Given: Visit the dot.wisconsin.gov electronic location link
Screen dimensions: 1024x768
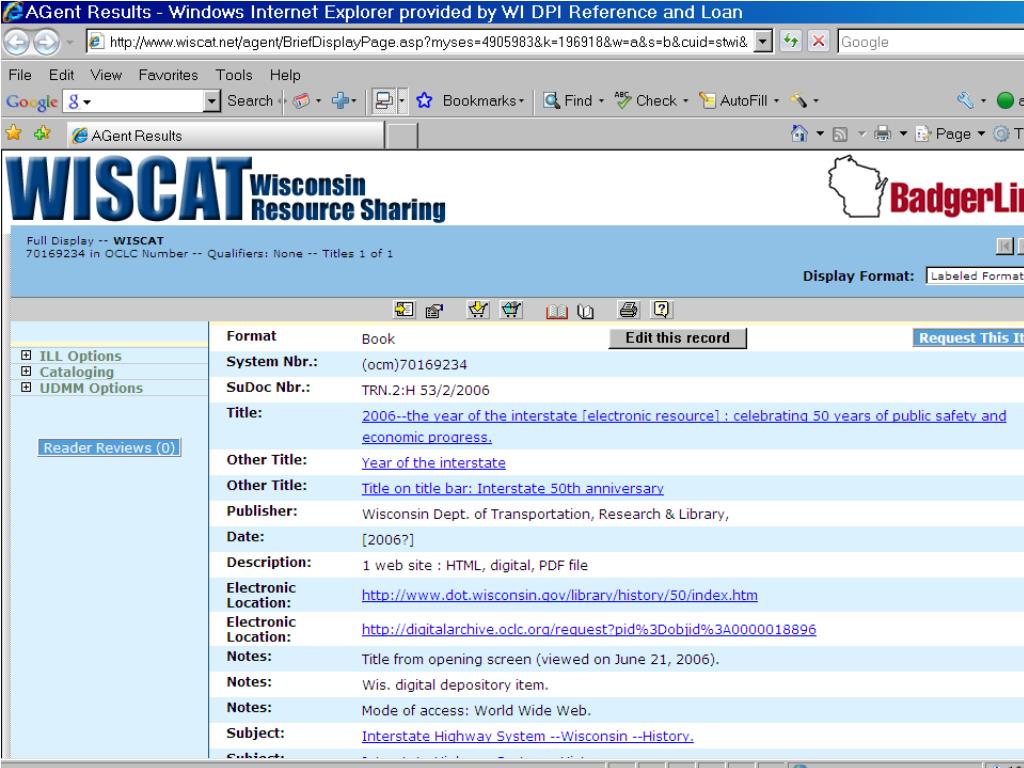Looking at the screenshot, I should click(x=560, y=595).
